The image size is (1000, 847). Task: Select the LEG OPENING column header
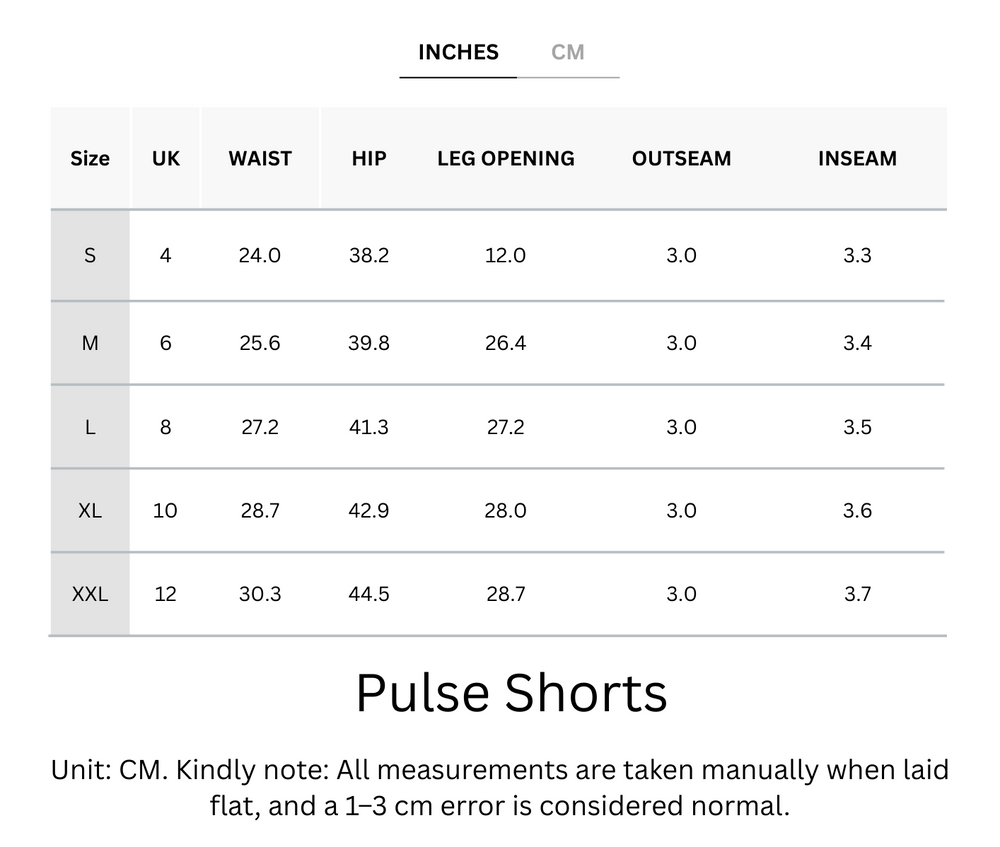[x=506, y=158]
